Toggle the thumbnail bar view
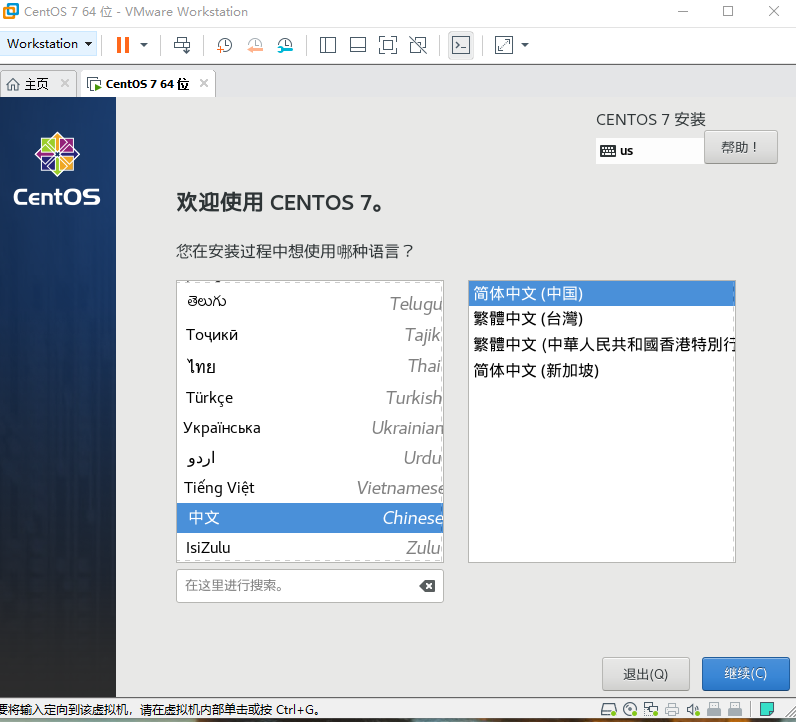This screenshot has width=796, height=722. coord(358,45)
